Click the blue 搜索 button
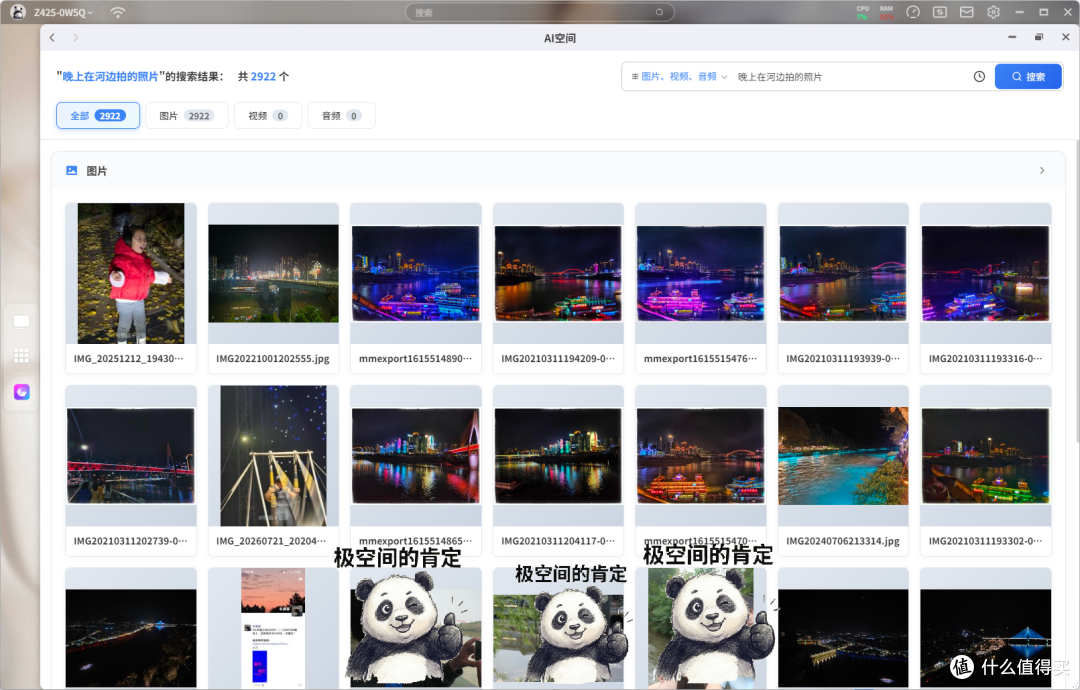 tap(1028, 76)
